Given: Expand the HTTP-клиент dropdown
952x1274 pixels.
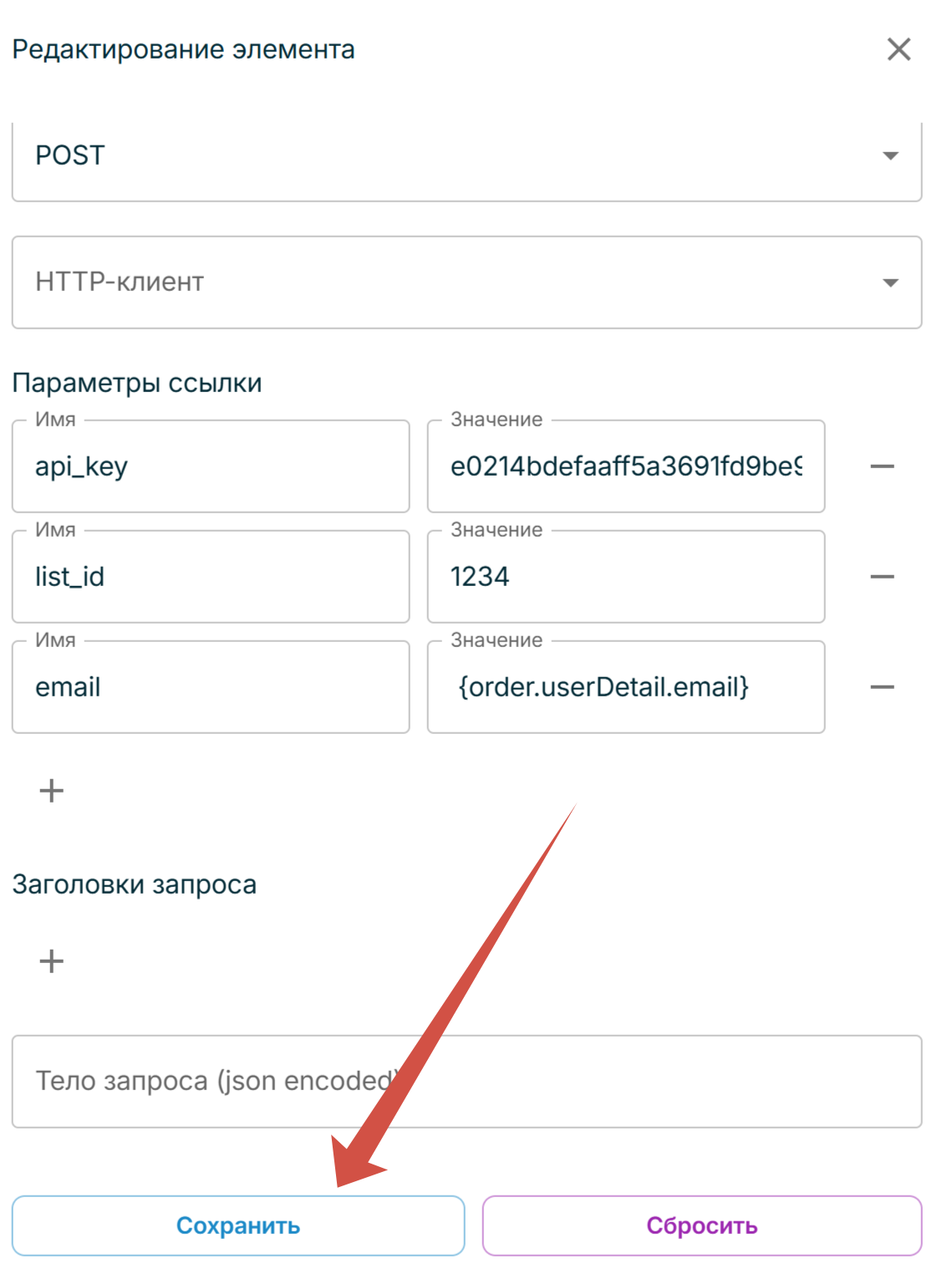Looking at the screenshot, I should coord(466,283).
